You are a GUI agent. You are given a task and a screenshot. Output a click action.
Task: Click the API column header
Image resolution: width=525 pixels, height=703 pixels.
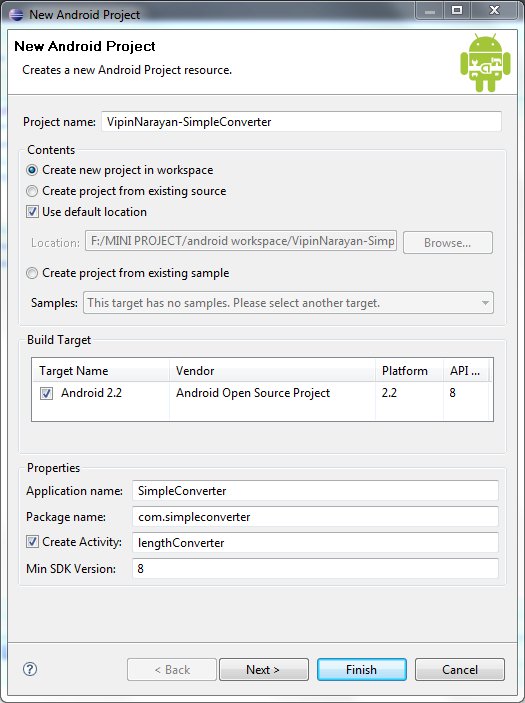466,371
